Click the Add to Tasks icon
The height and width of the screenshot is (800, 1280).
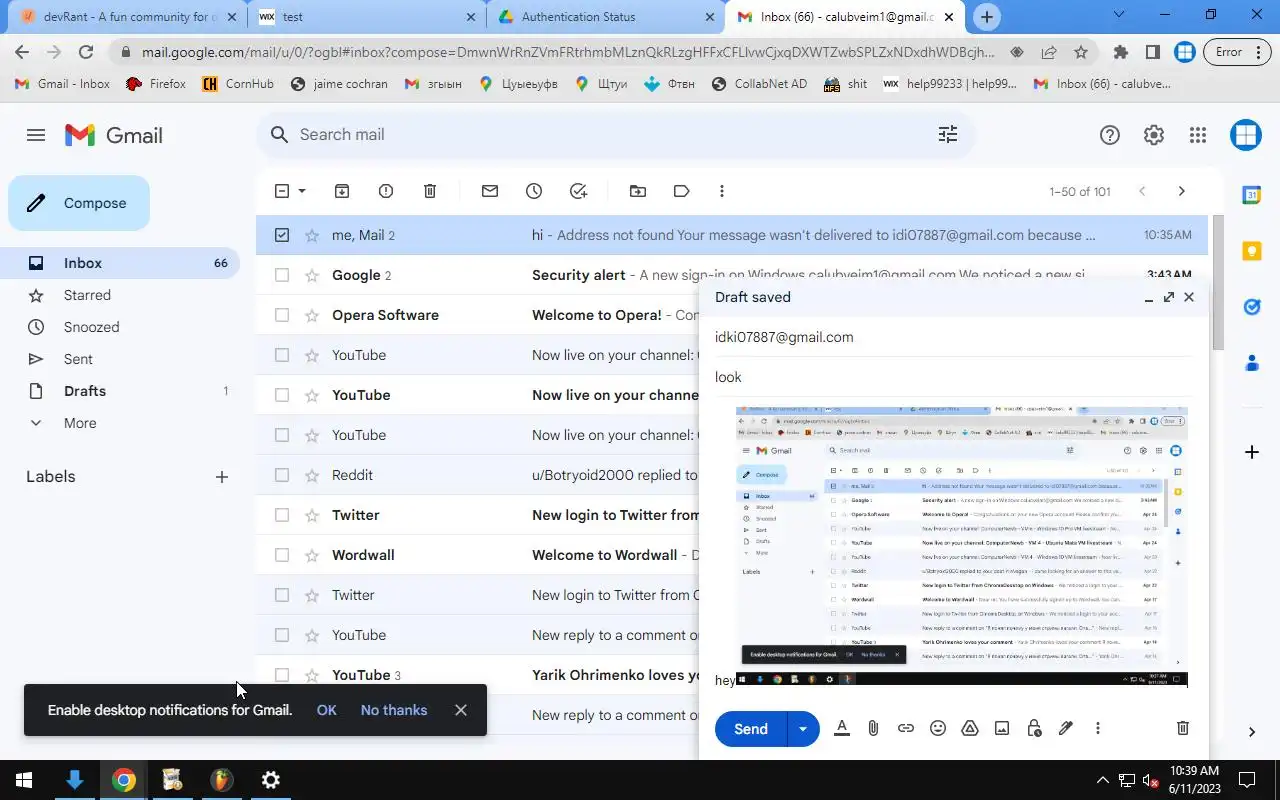click(578, 191)
